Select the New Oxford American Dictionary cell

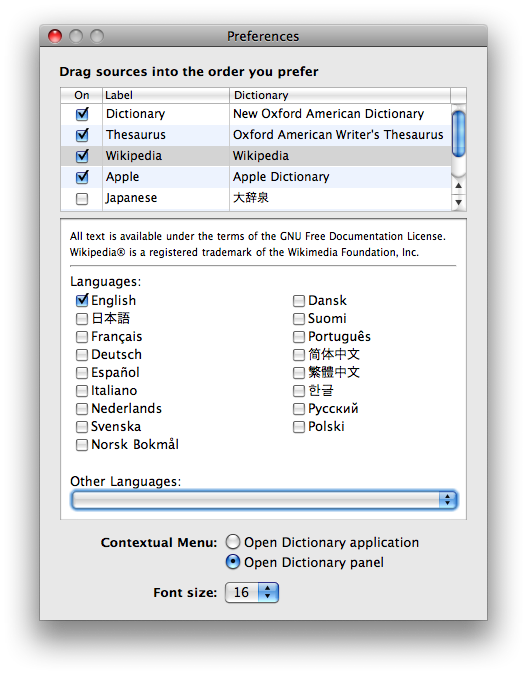click(340, 114)
